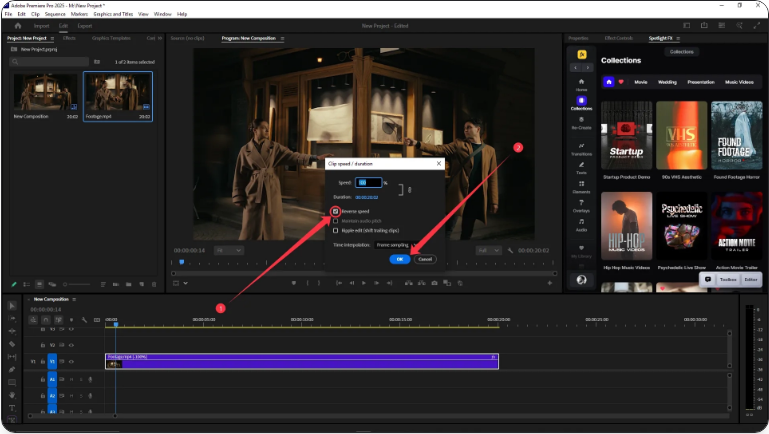Click the timeline wrench settings icon
This screenshot has width=769, height=434.
84,320
